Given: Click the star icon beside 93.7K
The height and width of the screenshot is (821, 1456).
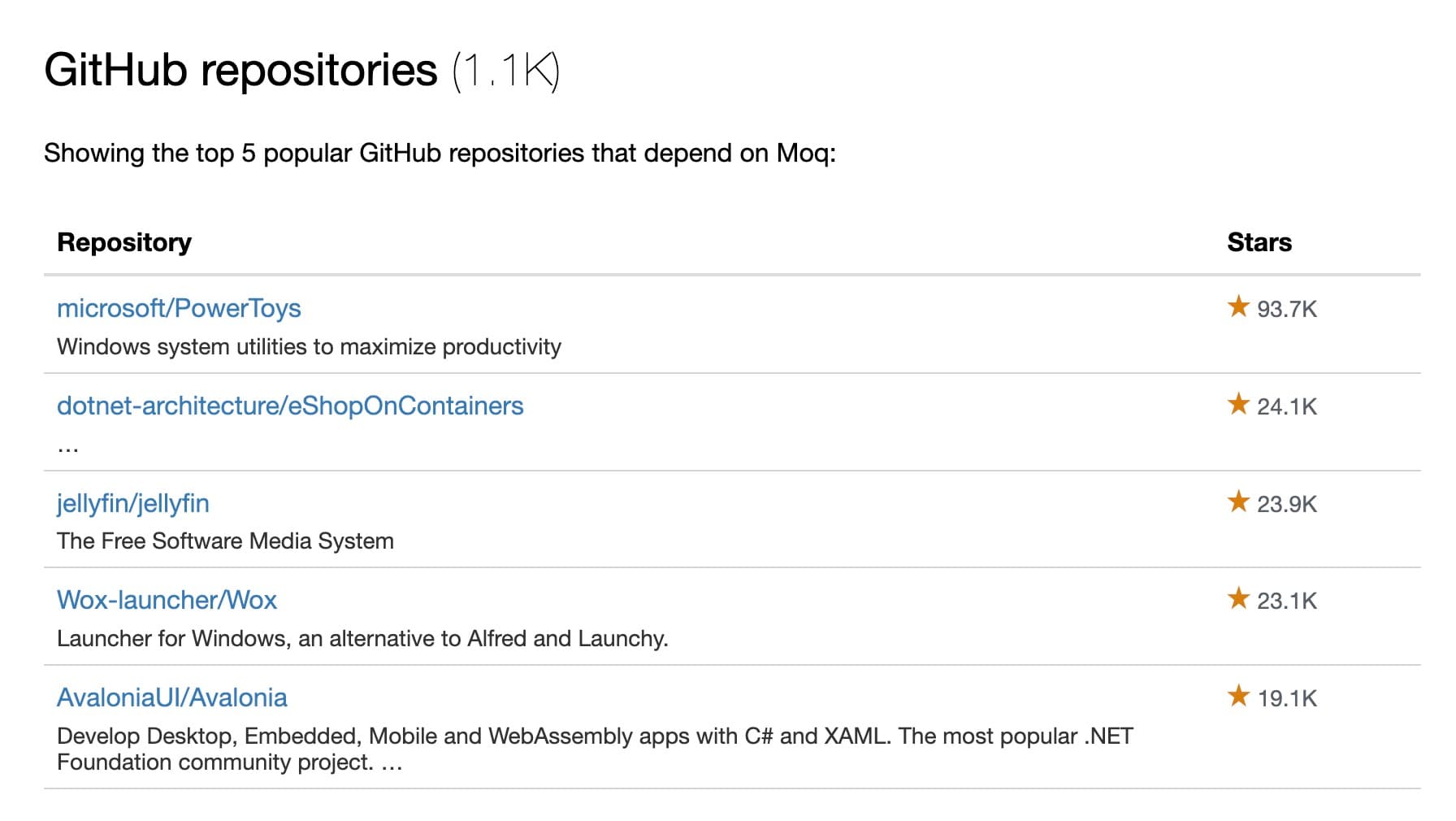Looking at the screenshot, I should [x=1238, y=306].
